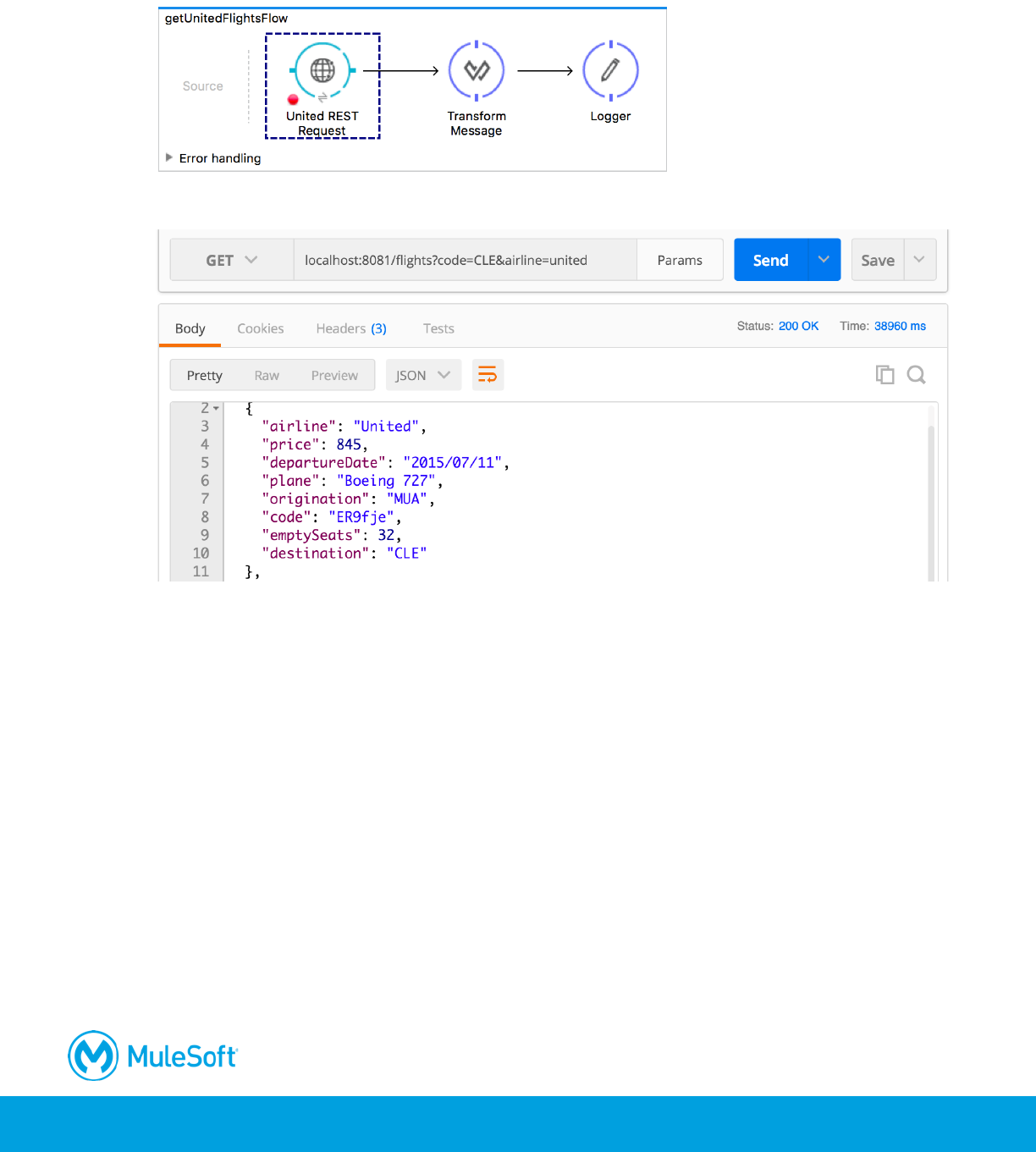Click the "price": 845 line

coord(315,444)
